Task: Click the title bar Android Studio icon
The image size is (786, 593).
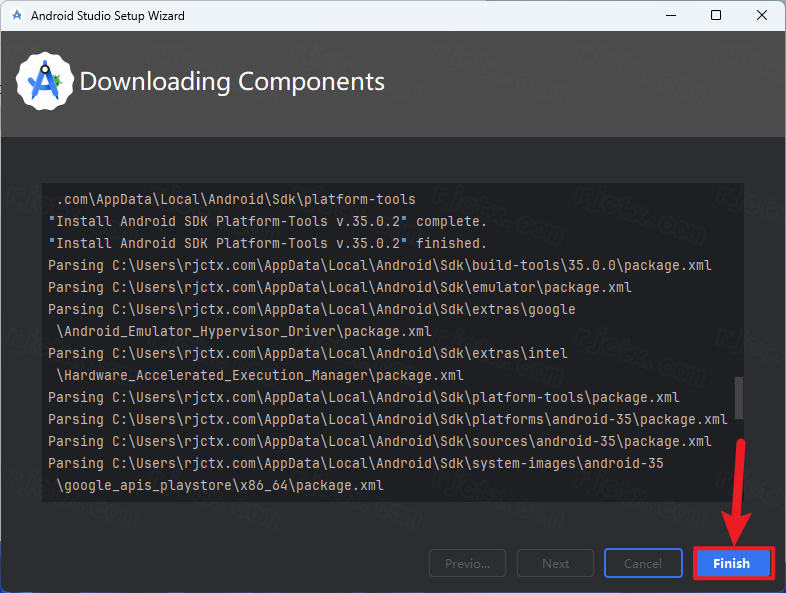Action: pos(17,16)
